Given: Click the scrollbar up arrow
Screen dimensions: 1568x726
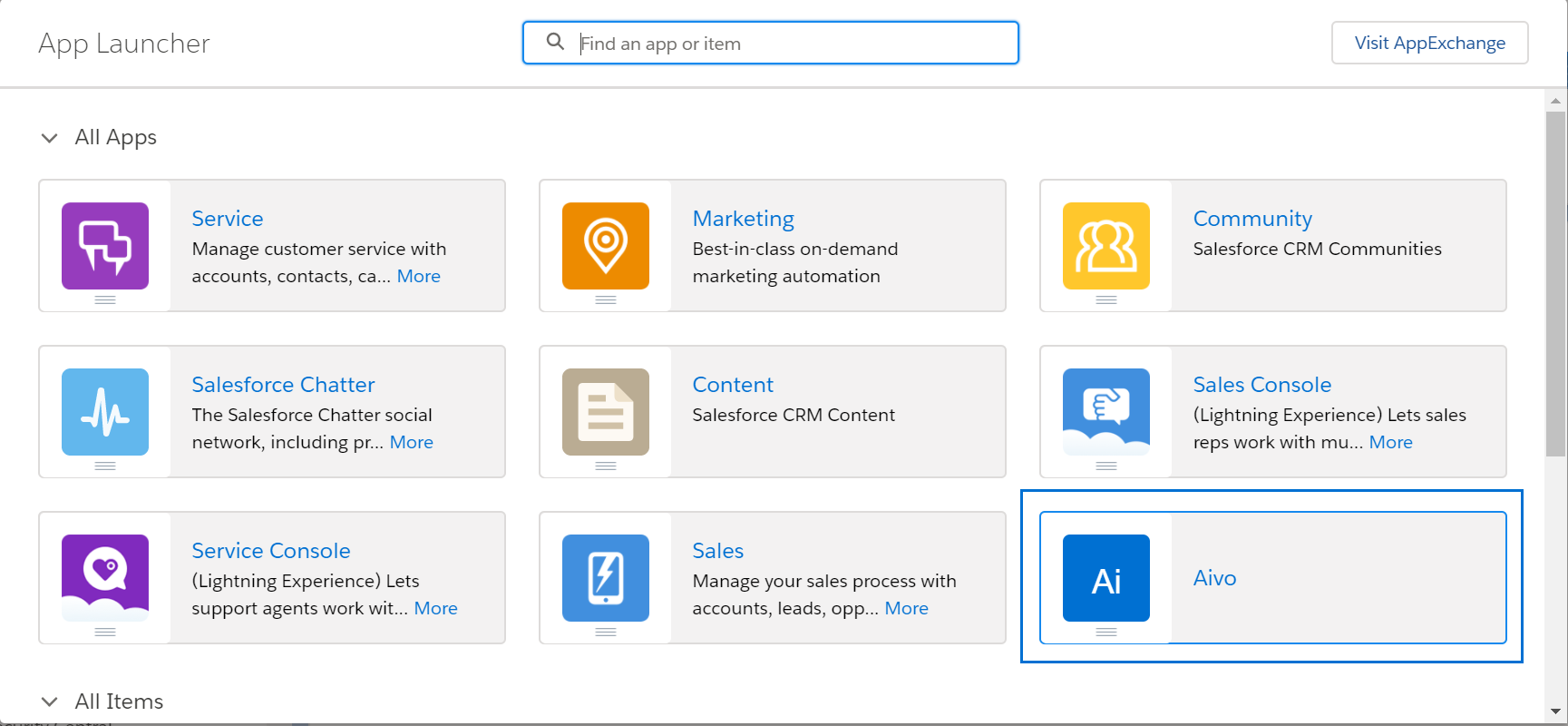Looking at the screenshot, I should (1556, 101).
